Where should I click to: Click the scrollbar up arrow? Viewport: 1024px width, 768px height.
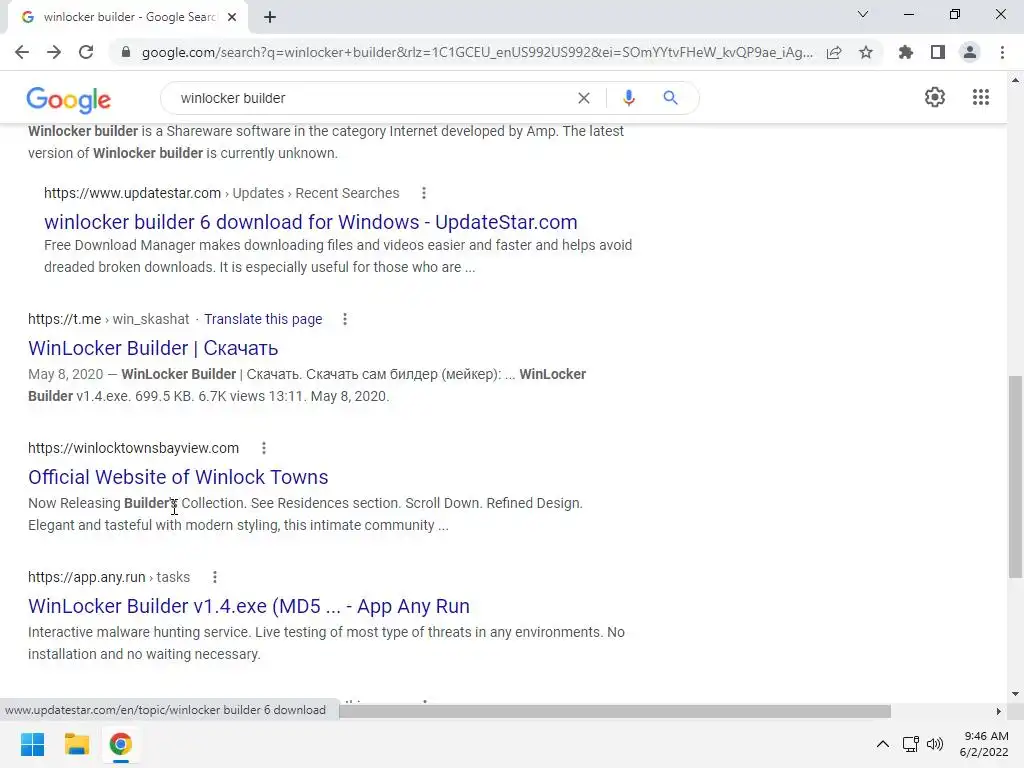coord(1015,80)
